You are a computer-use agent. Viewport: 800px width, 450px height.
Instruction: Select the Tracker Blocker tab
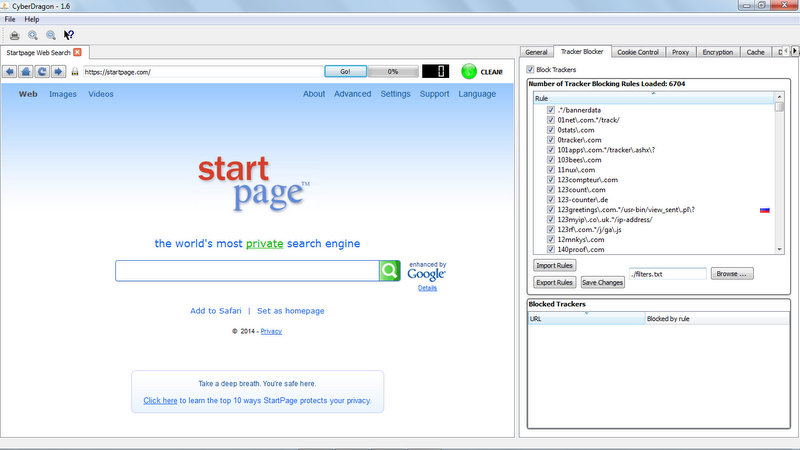pos(582,52)
